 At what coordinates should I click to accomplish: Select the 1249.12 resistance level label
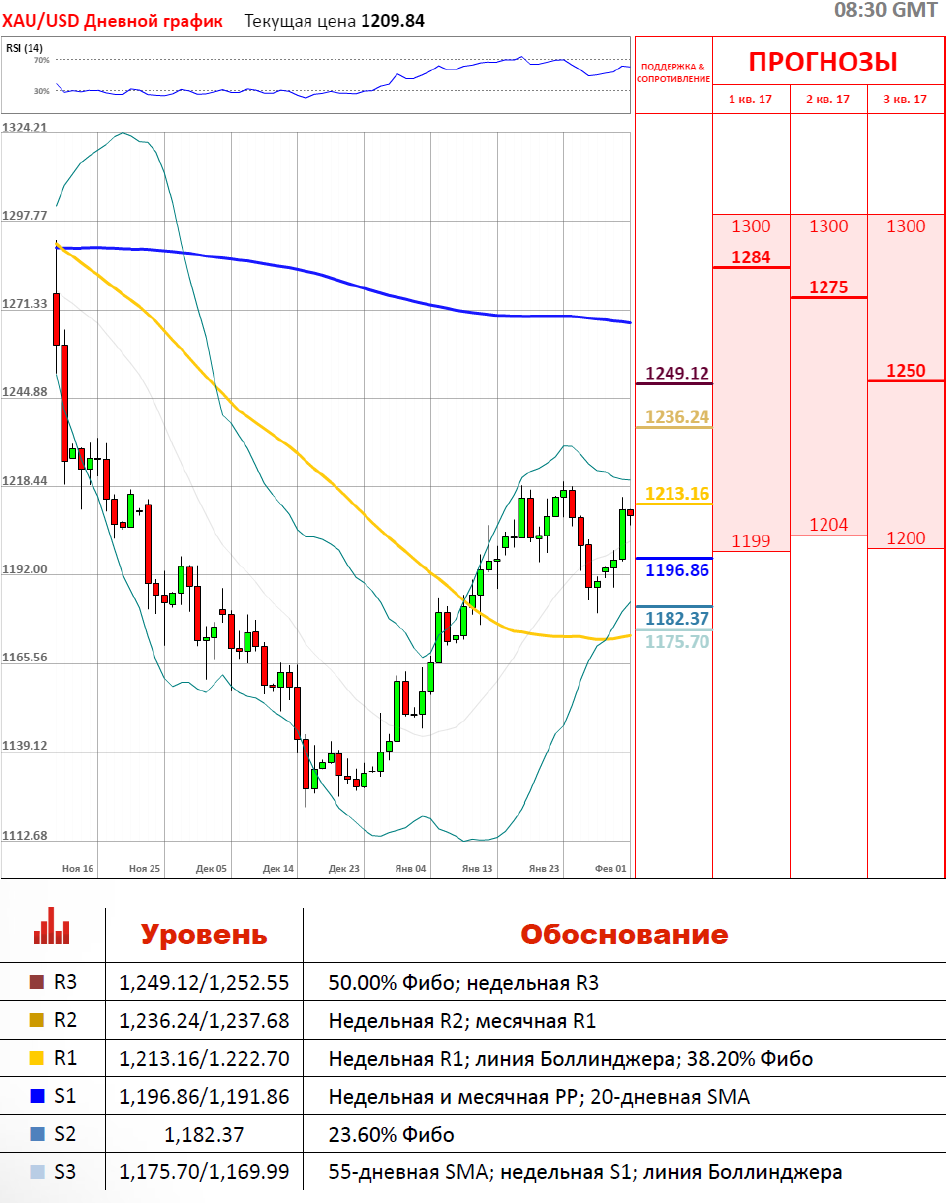(677, 373)
